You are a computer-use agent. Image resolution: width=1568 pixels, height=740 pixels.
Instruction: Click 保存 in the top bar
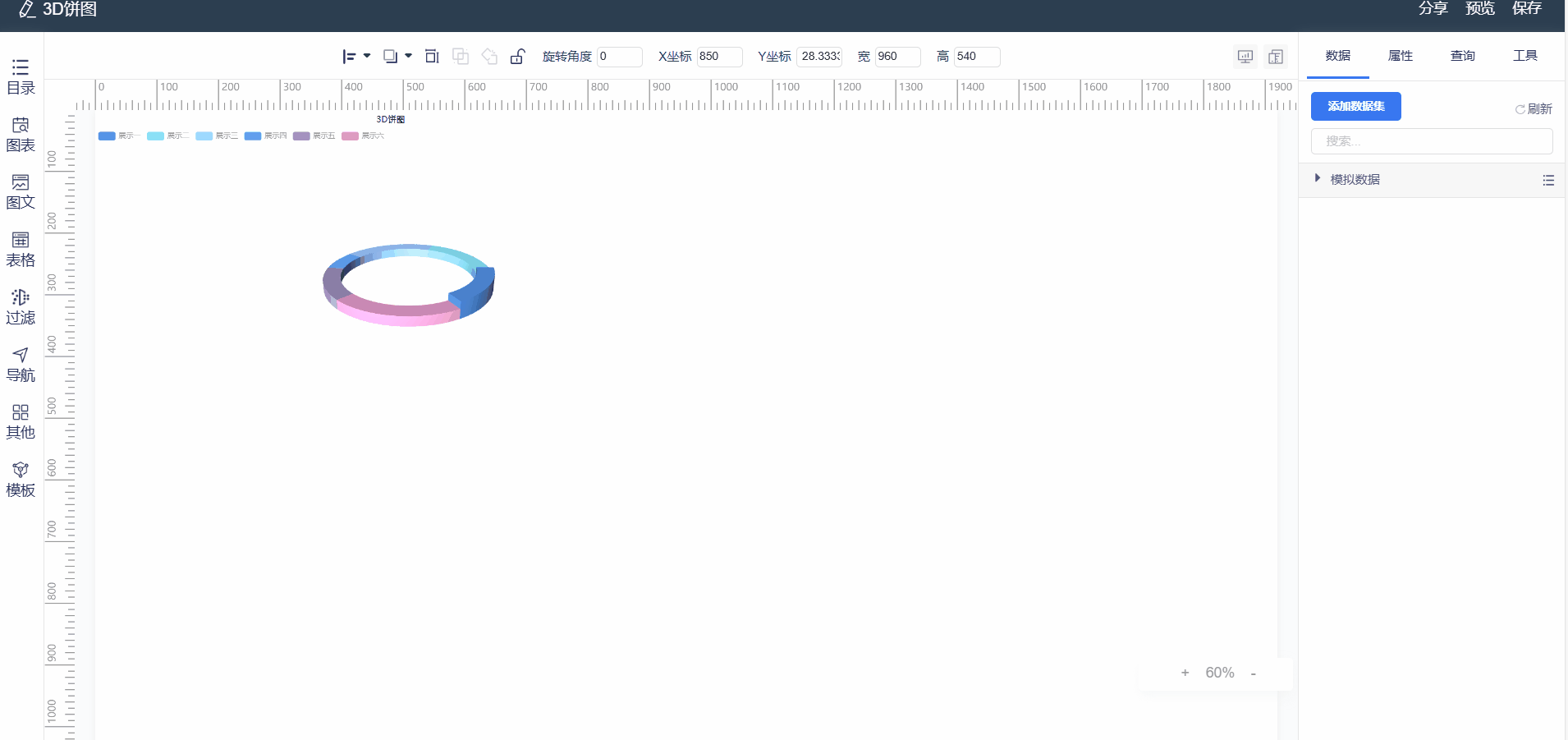[1527, 8]
